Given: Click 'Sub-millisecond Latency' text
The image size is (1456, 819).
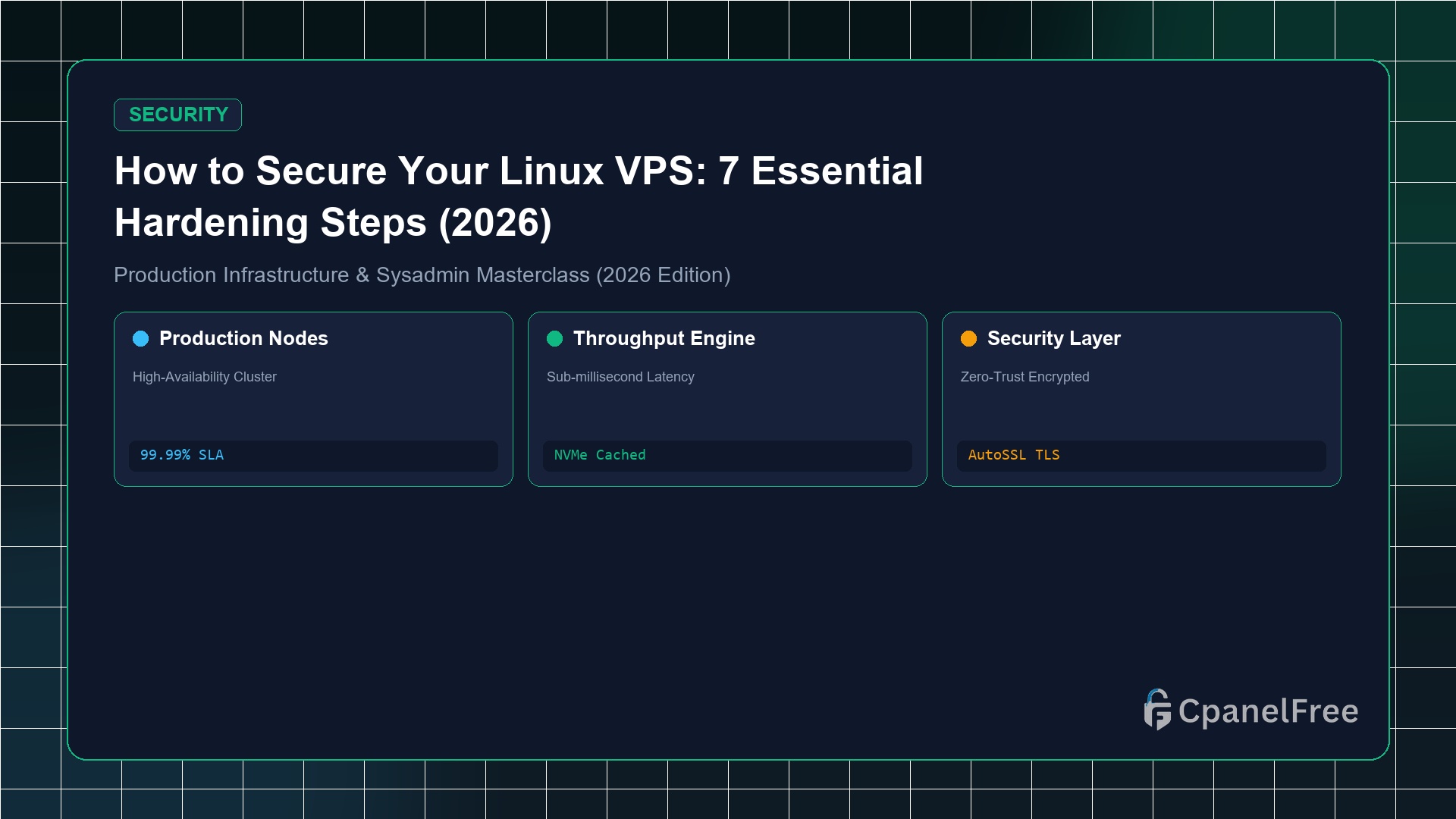Looking at the screenshot, I should tap(620, 377).
